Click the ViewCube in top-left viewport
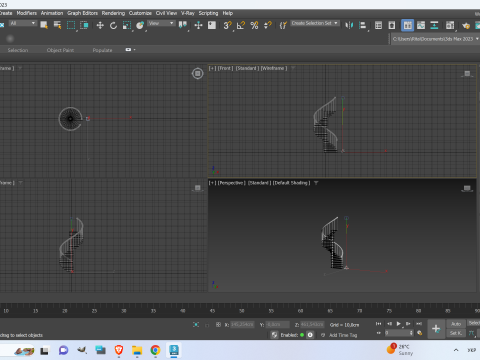 tap(197, 73)
